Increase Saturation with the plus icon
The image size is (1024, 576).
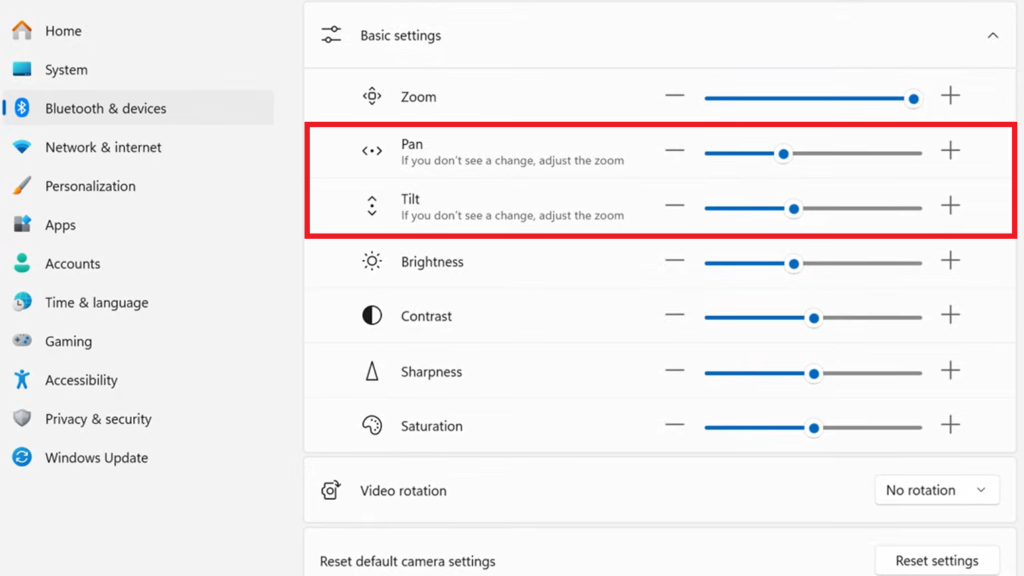point(950,425)
